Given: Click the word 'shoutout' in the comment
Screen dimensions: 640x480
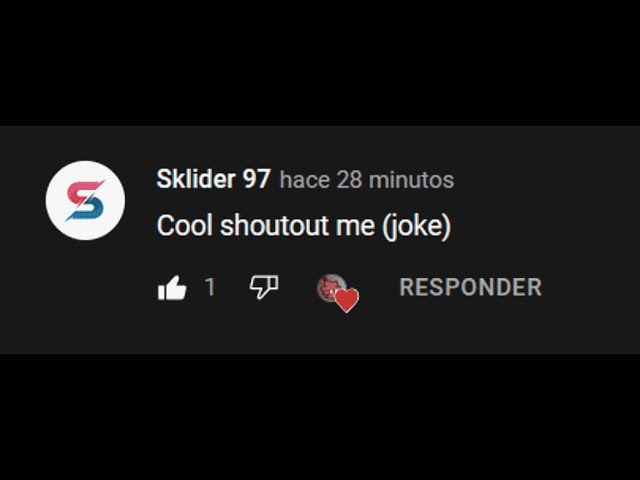Looking at the screenshot, I should [x=274, y=225].
